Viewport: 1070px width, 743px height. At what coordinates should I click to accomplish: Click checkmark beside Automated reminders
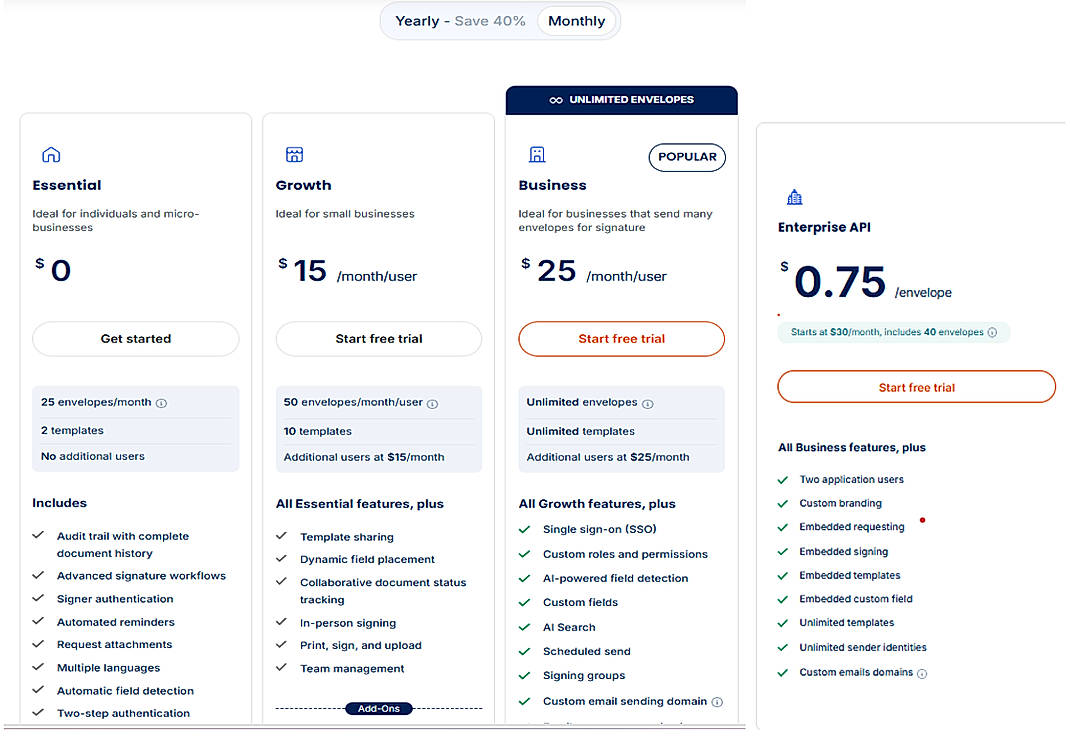pos(38,621)
